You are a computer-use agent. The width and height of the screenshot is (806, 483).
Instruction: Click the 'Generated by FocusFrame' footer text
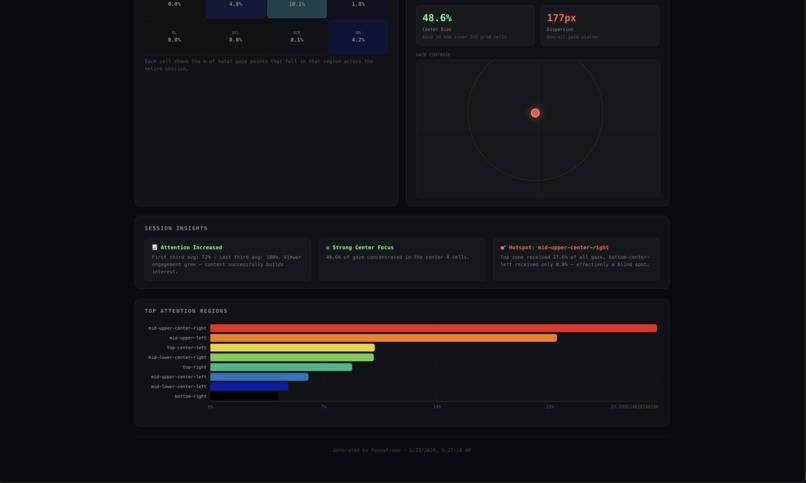coord(401,450)
